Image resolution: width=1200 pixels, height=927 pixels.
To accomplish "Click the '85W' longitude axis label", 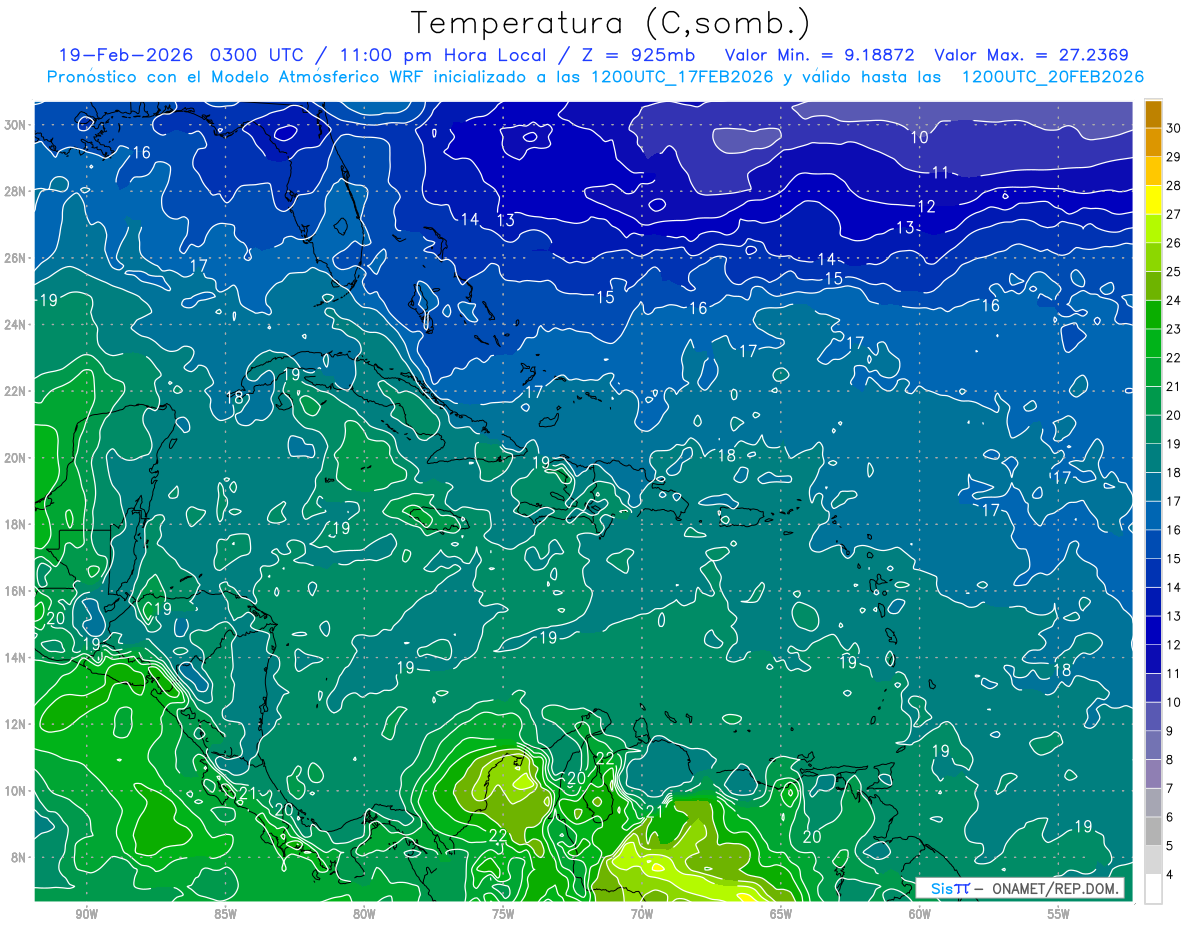I will pos(225,914).
